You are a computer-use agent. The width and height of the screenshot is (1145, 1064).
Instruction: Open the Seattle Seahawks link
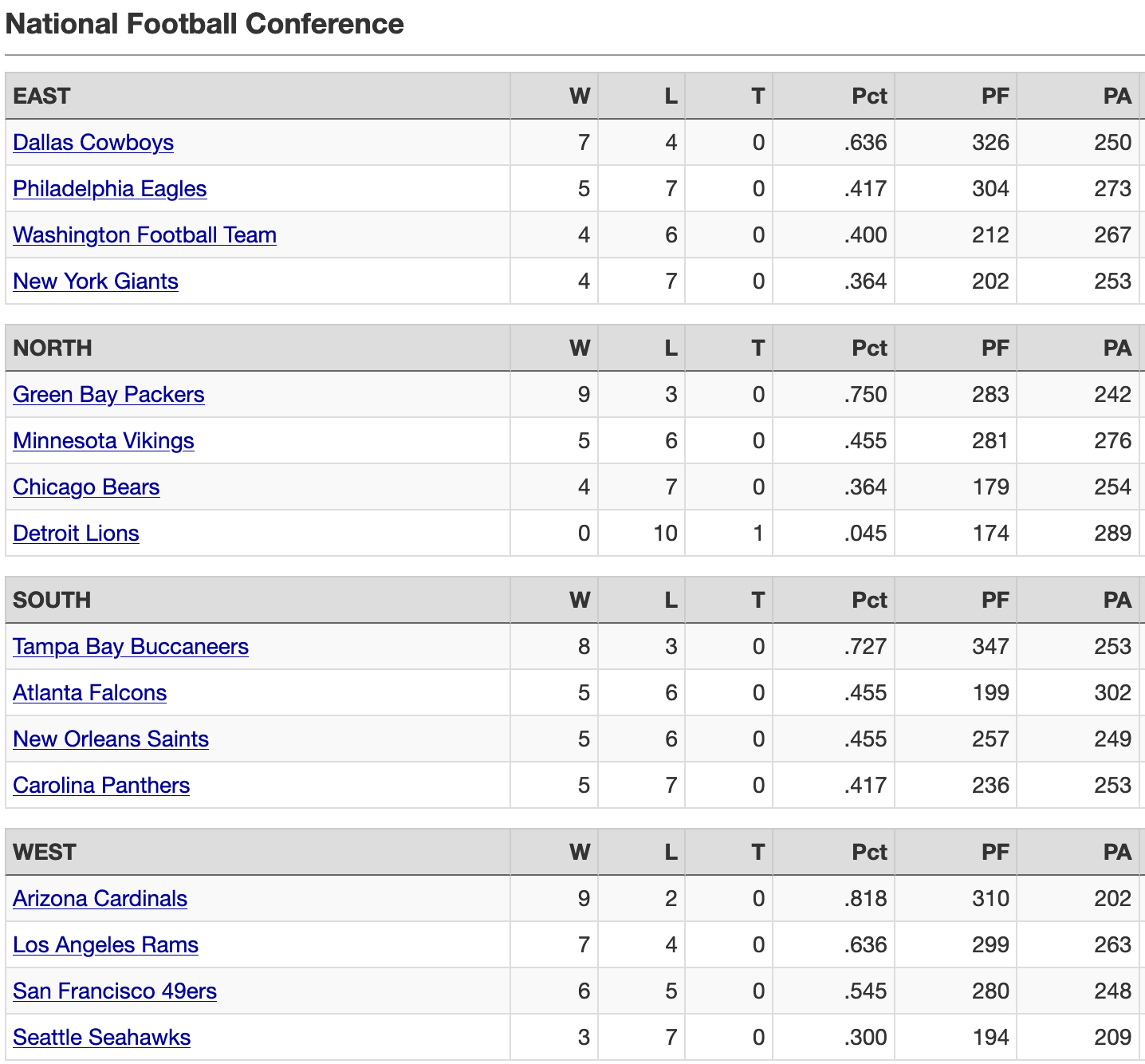102,1038
